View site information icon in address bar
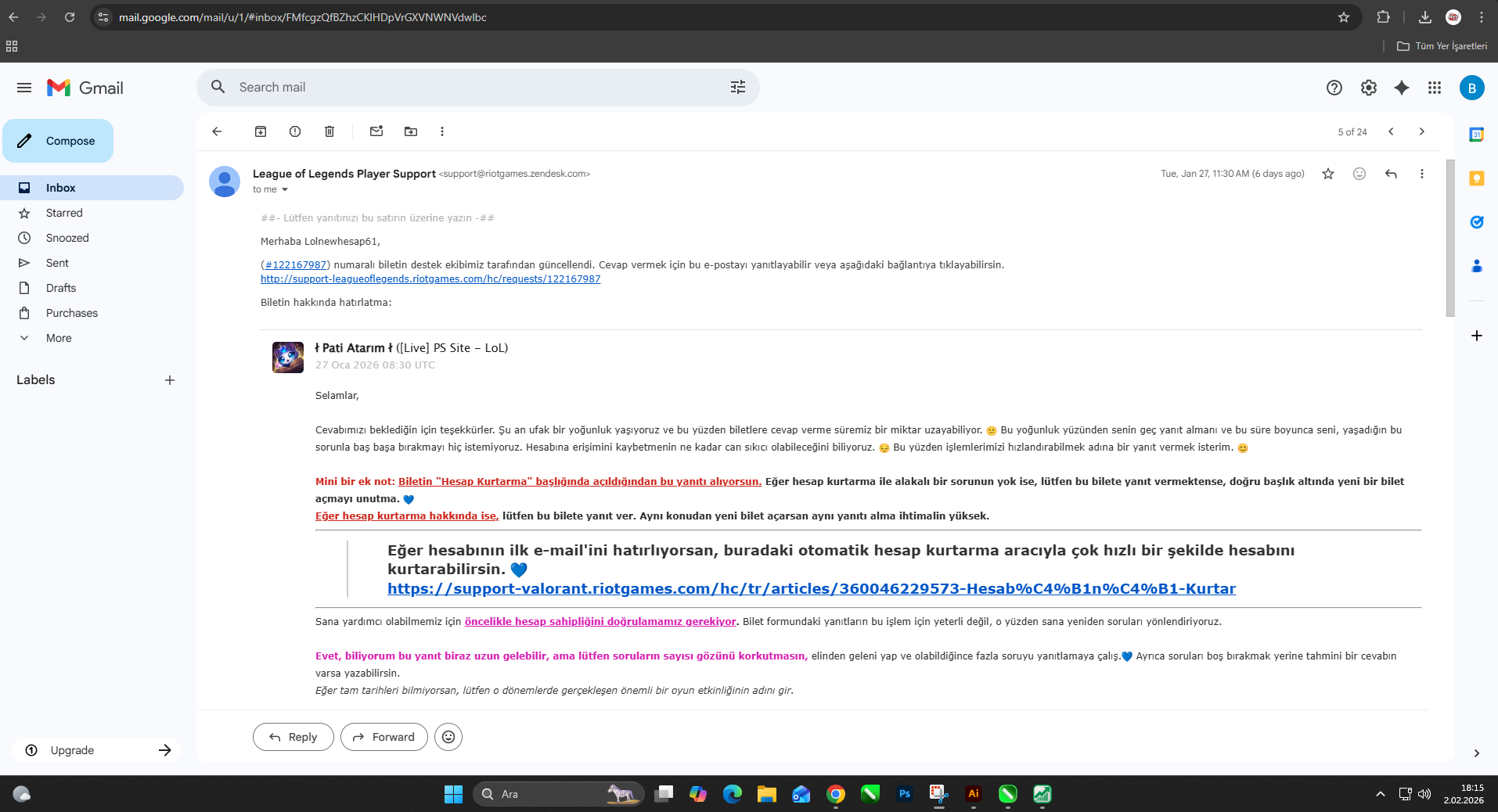Screen dimensions: 1498x812 (103, 17)
